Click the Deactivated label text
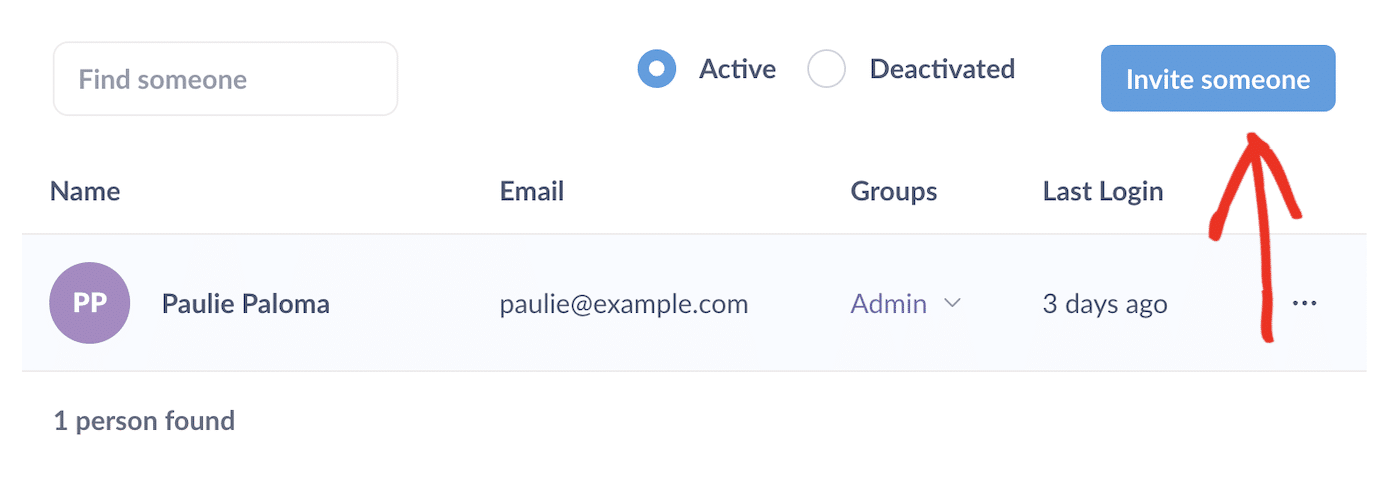 point(942,69)
